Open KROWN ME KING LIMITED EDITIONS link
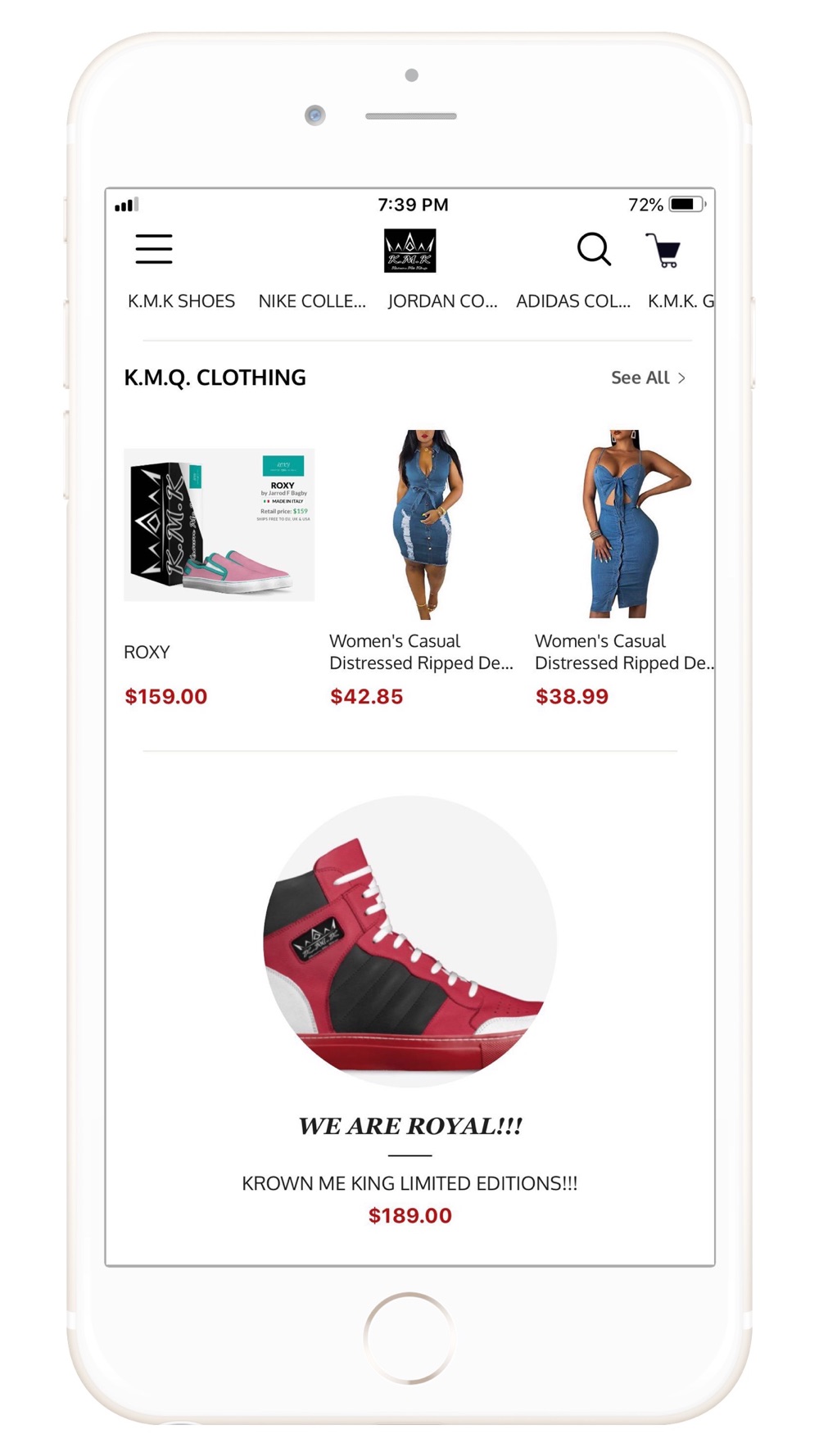The image size is (819, 1456). click(409, 1183)
